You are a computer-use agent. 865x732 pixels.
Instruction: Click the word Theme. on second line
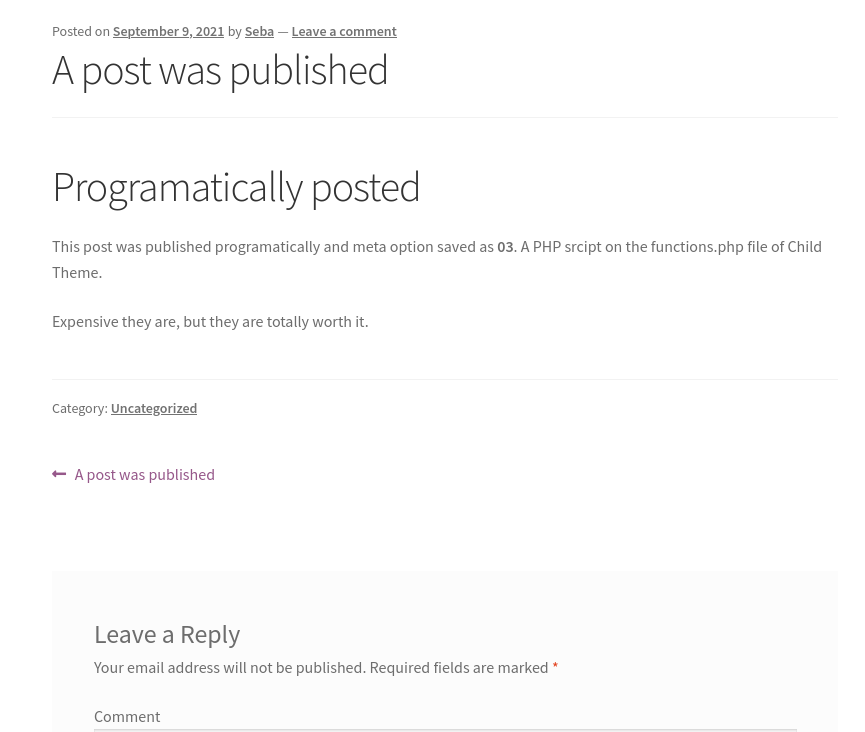pos(77,273)
